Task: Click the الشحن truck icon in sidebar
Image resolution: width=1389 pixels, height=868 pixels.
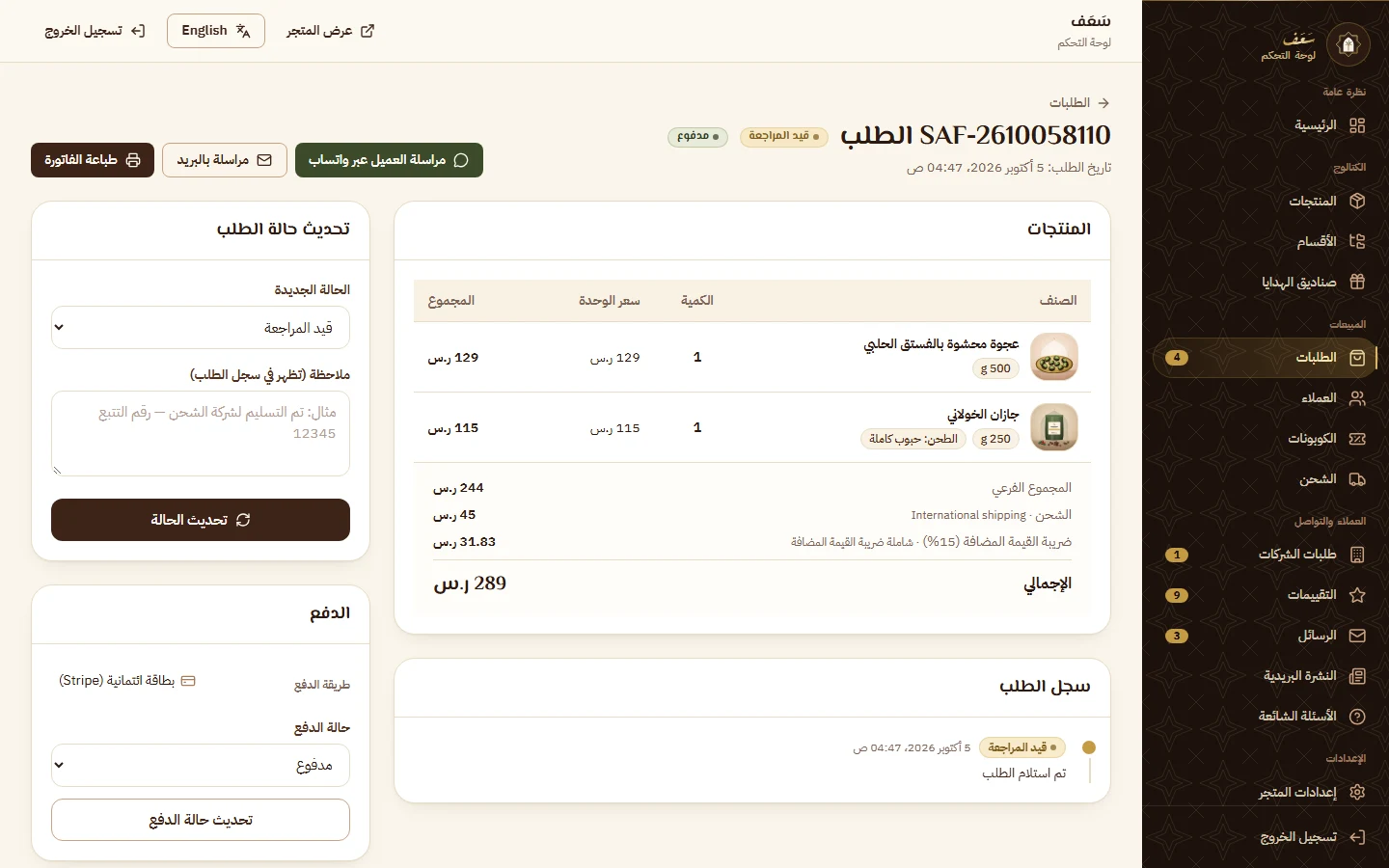Action: pyautogui.click(x=1357, y=479)
